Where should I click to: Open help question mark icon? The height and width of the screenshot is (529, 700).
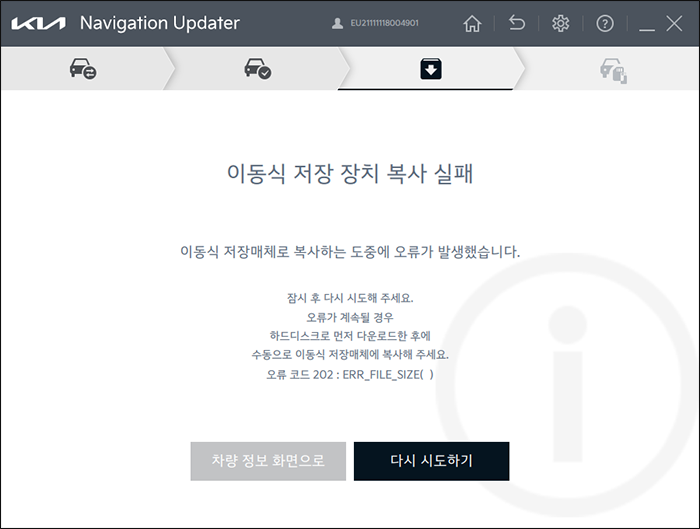[605, 23]
